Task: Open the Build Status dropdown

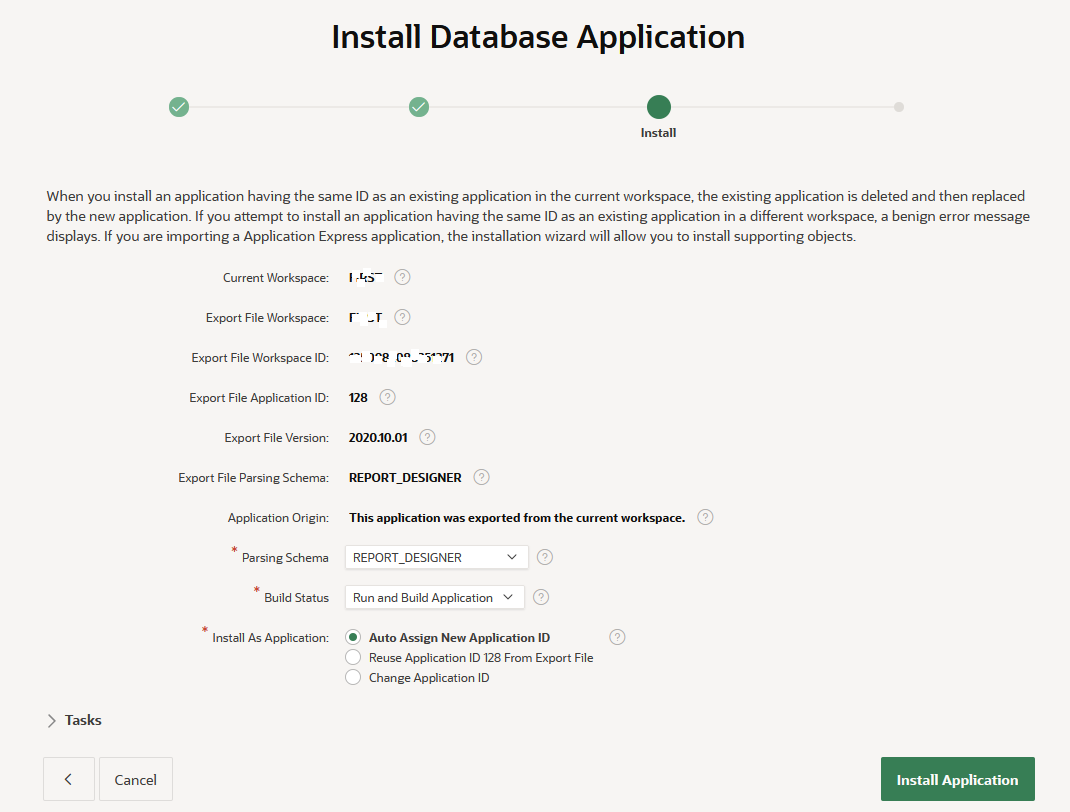Action: (x=434, y=597)
